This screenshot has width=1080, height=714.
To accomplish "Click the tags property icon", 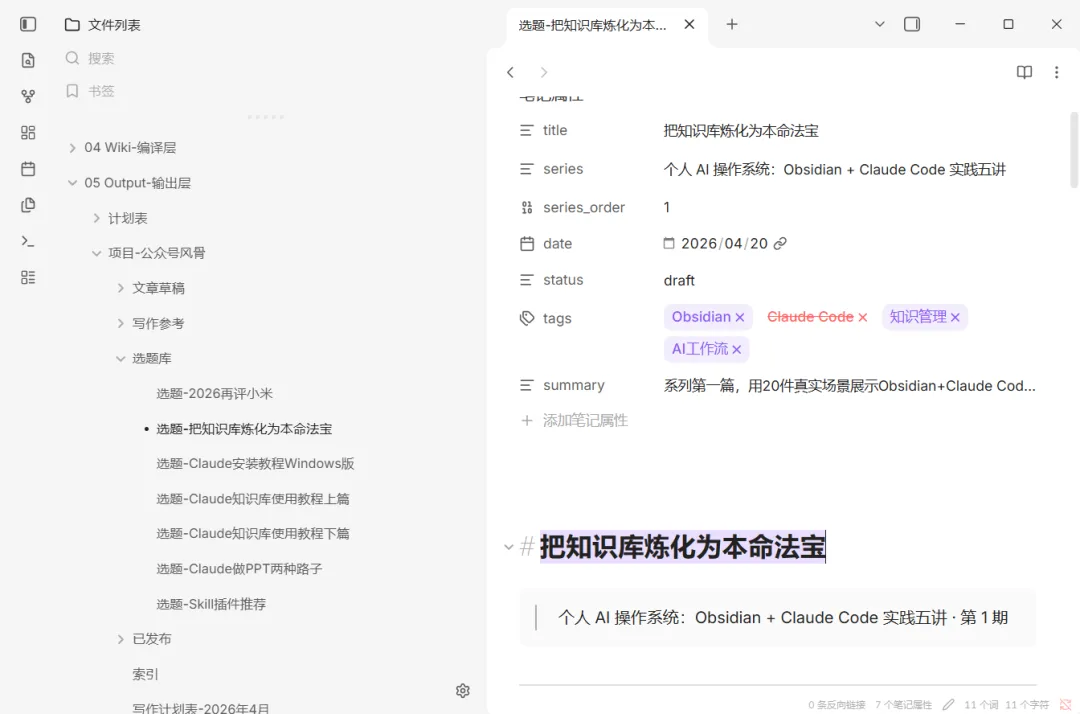I will pyautogui.click(x=527, y=318).
